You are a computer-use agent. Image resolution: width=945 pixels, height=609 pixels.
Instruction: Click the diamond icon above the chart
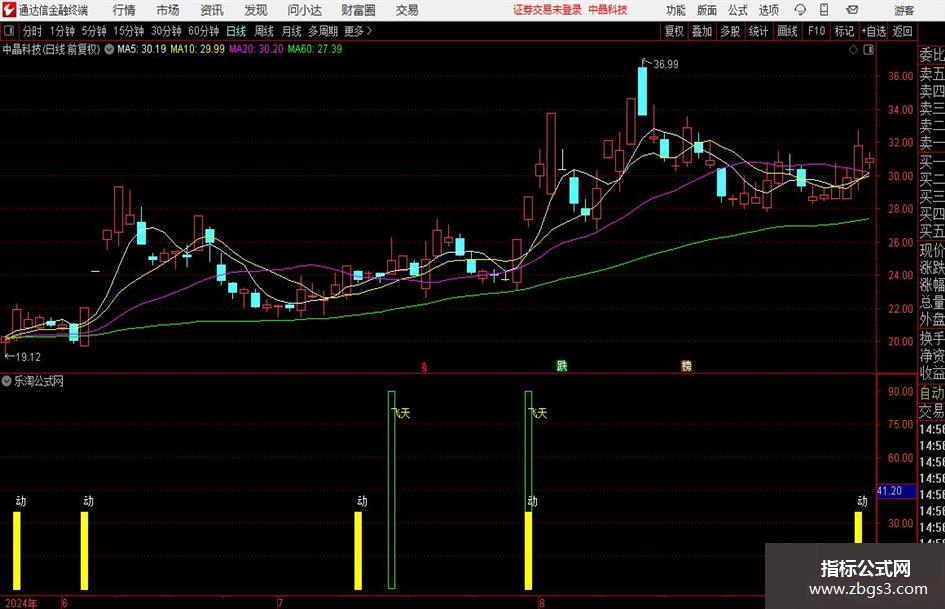[853, 50]
